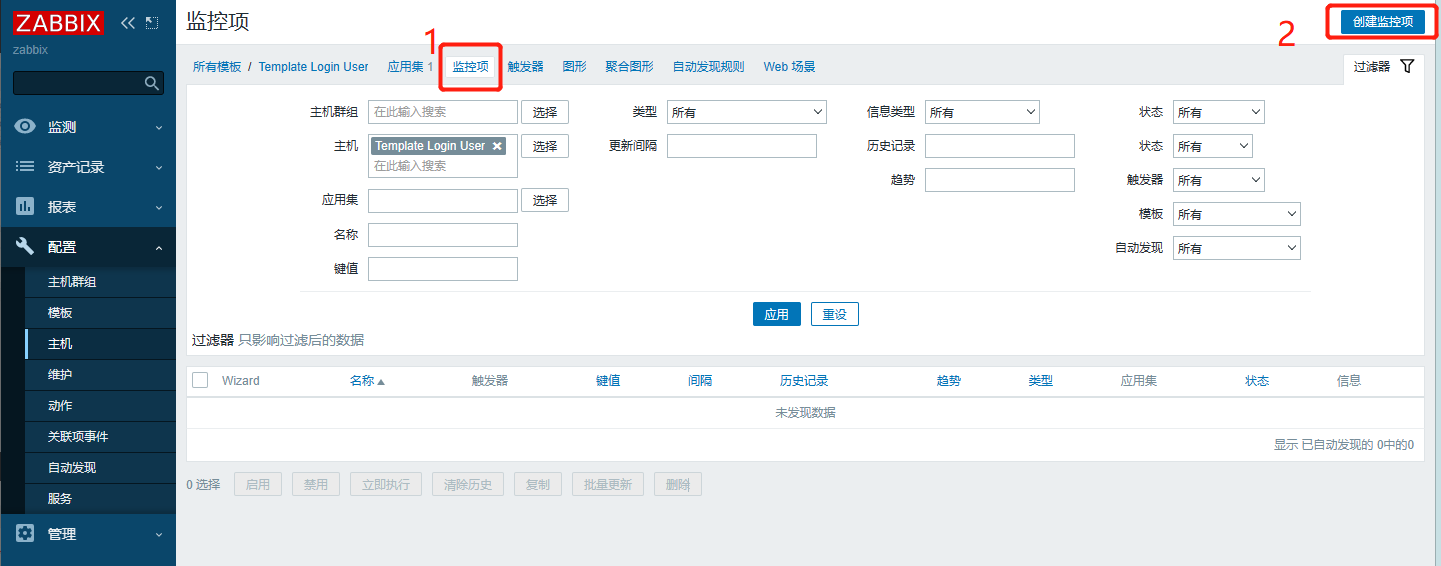Click the 键值 input field
Viewport: 1441px width, 566px height.
tap(443, 269)
